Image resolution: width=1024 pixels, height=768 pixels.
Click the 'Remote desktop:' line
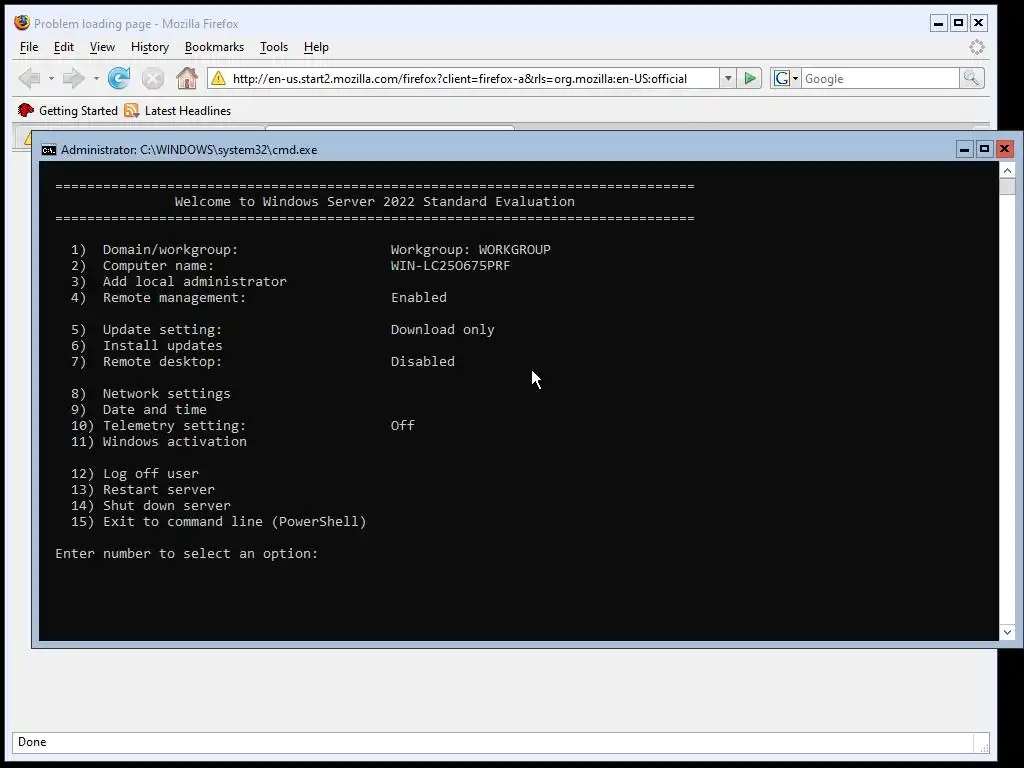[x=162, y=362]
